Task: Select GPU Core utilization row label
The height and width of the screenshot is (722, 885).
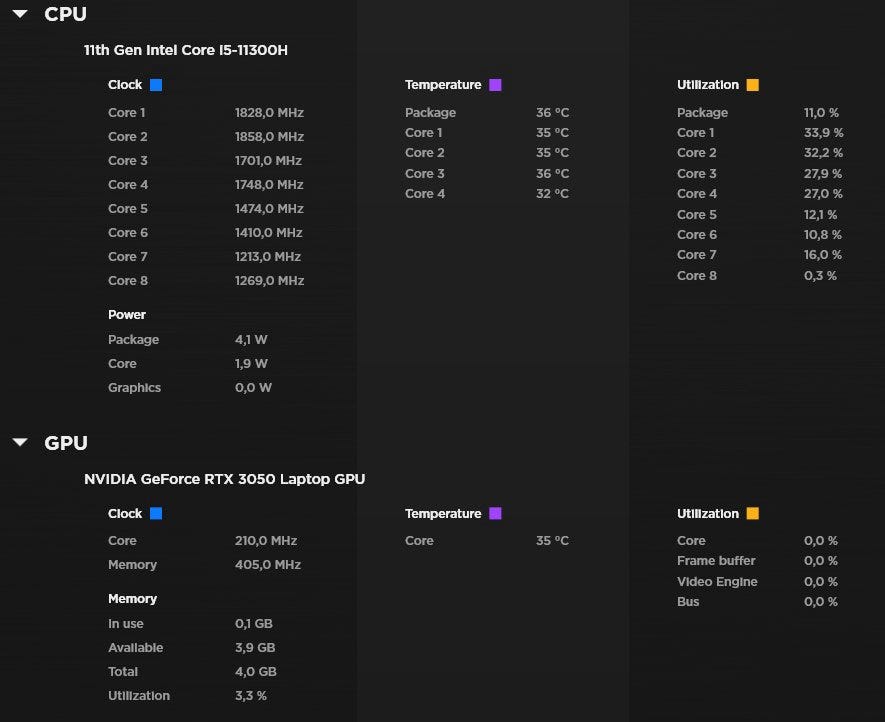Action: point(691,541)
